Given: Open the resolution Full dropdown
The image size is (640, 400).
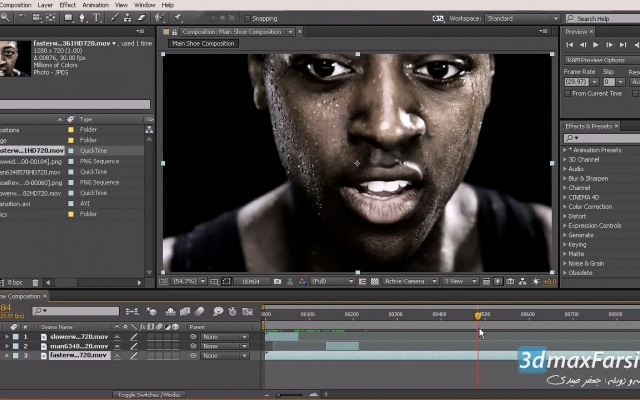Looking at the screenshot, I should 332,282.
